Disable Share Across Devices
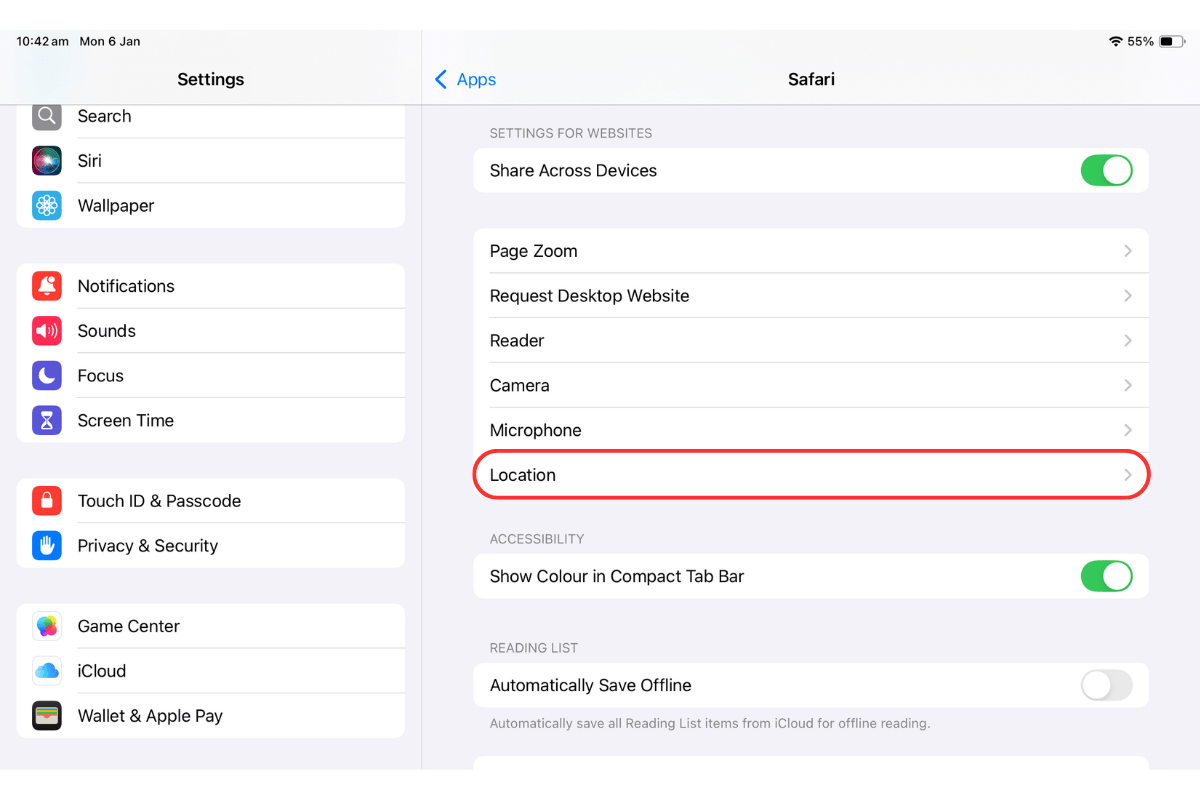 tap(1106, 170)
